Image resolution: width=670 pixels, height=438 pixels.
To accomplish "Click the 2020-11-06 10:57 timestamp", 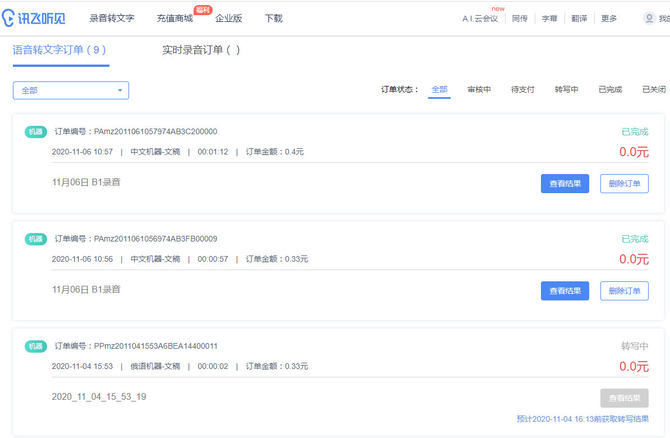I will (82, 152).
